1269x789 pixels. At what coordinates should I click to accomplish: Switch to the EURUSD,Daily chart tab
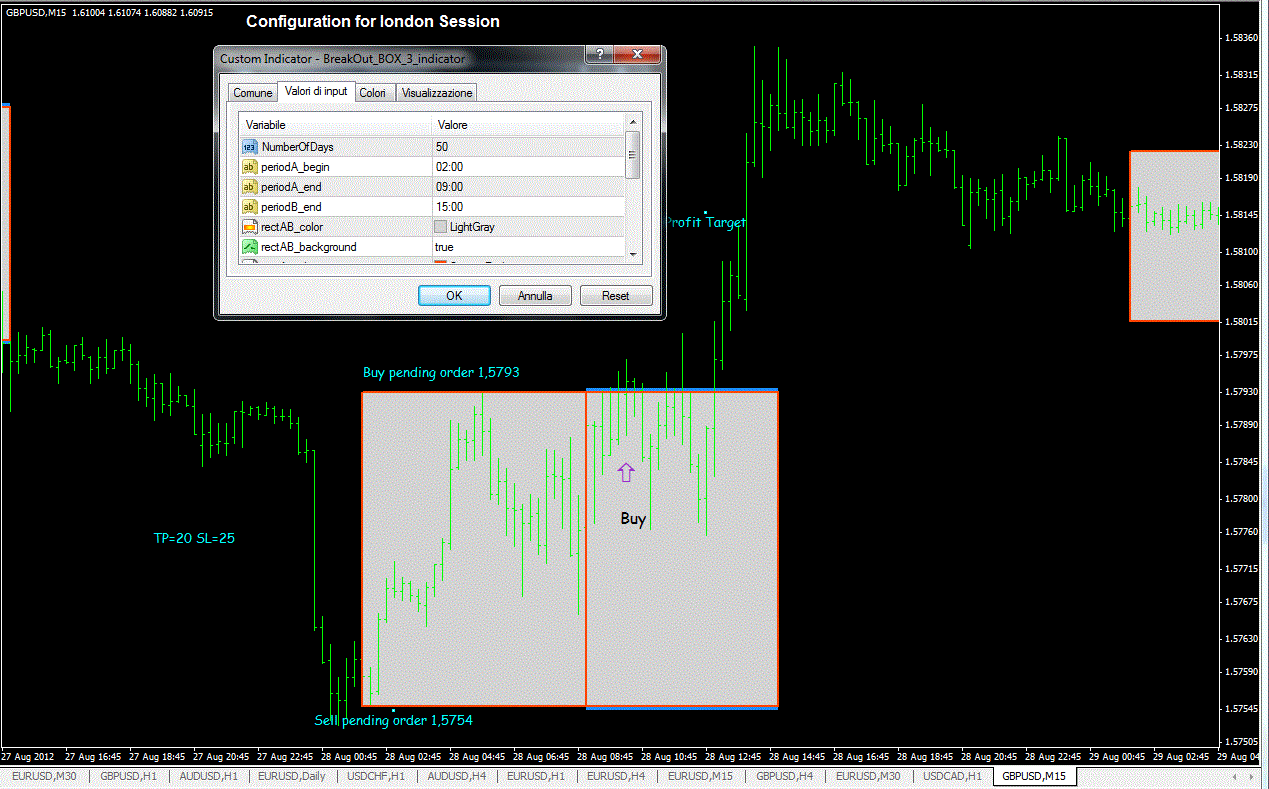[x=291, y=775]
